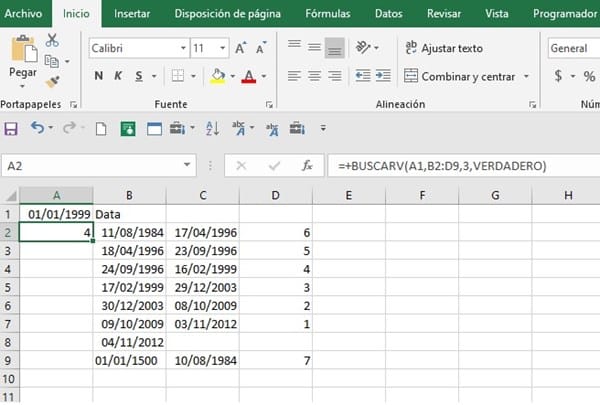The image size is (600, 405).
Task: Click the yellow fill color swatch
Action: coord(218,76)
